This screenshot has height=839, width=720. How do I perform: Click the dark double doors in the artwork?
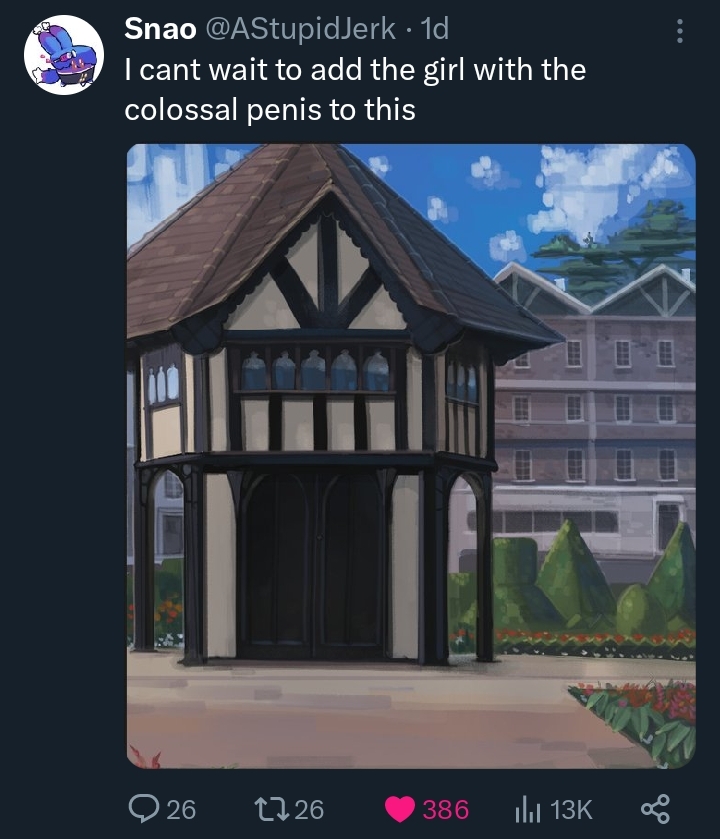[x=314, y=565]
